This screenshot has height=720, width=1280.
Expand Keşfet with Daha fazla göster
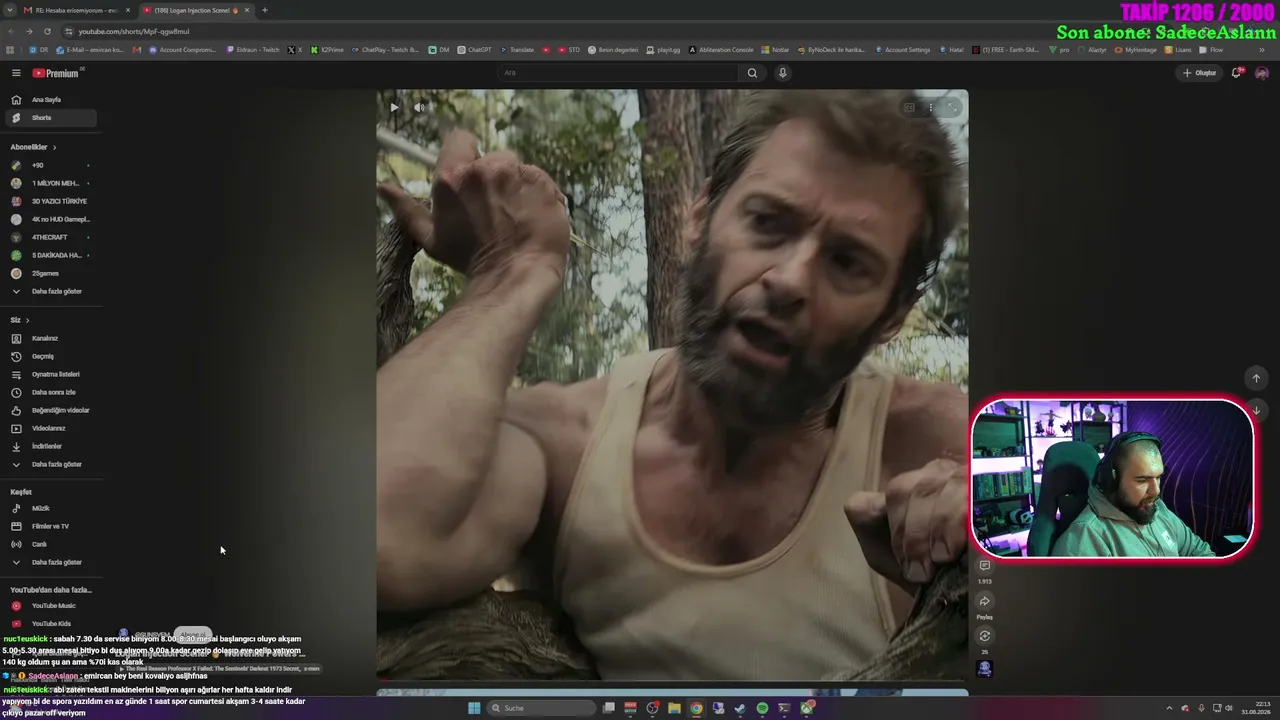point(50,562)
